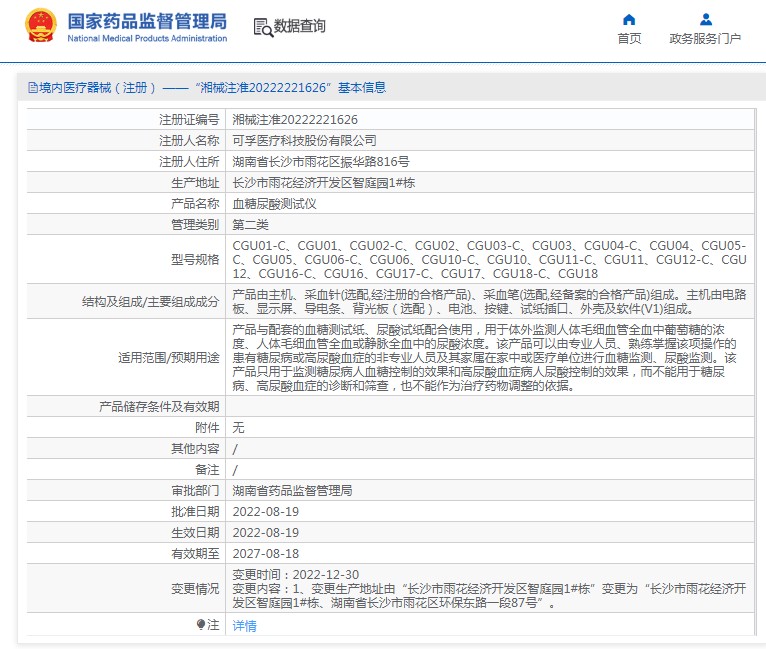The height and width of the screenshot is (649, 766).
Task: Click the 湖南省药品监督管理局 value
Action: [x=293, y=490]
